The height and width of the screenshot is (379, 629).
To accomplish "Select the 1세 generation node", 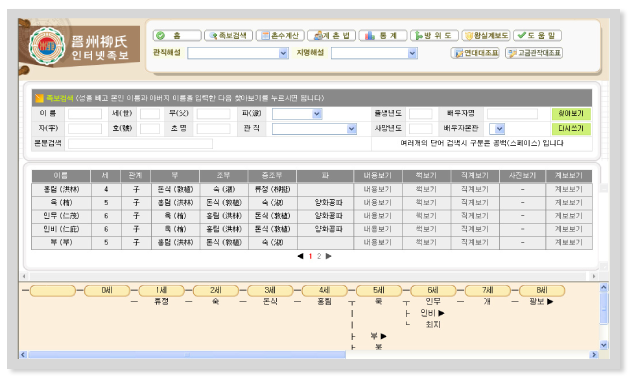I will pos(161,290).
